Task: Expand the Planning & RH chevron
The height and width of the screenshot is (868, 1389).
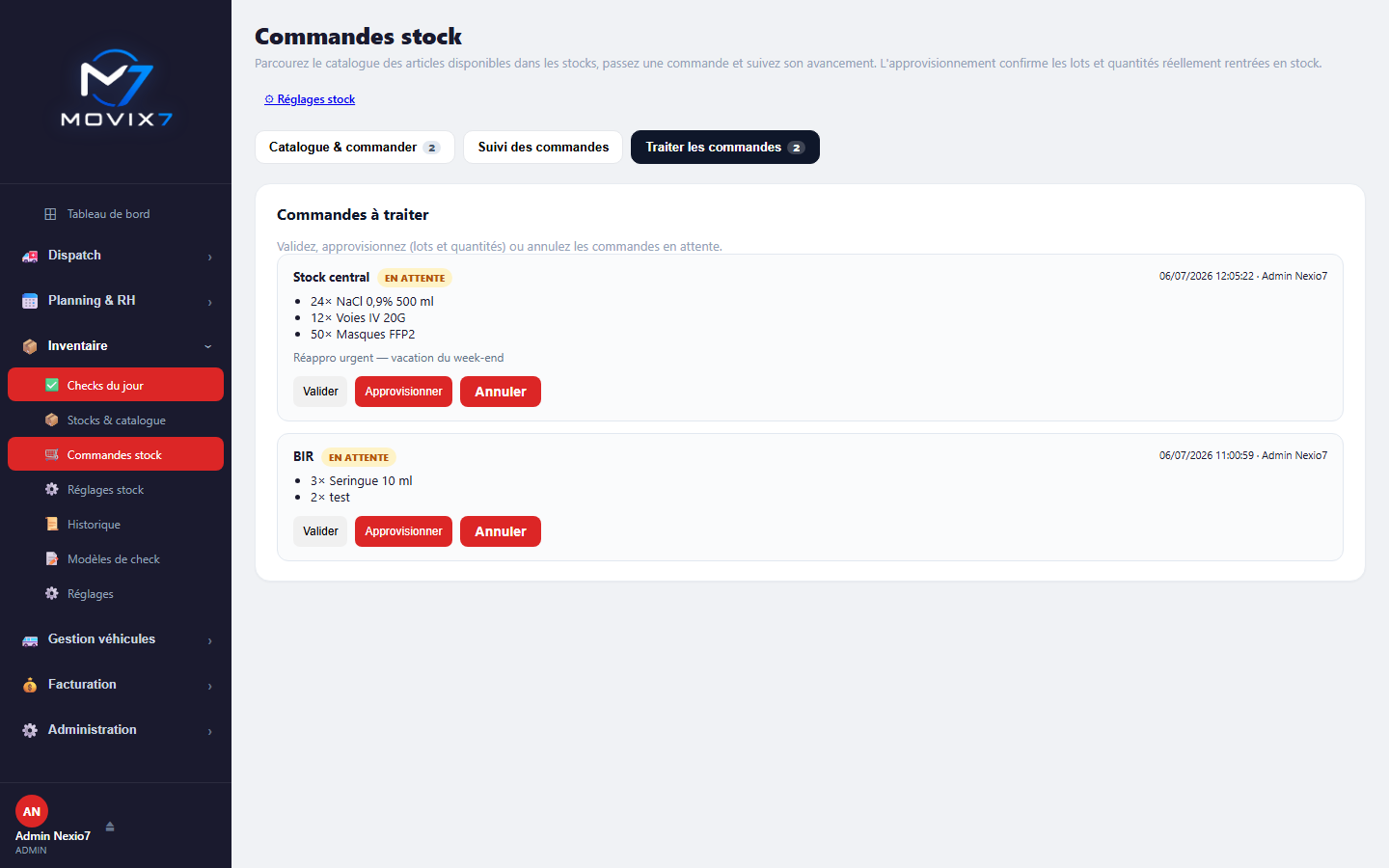Action: pyautogui.click(x=209, y=302)
